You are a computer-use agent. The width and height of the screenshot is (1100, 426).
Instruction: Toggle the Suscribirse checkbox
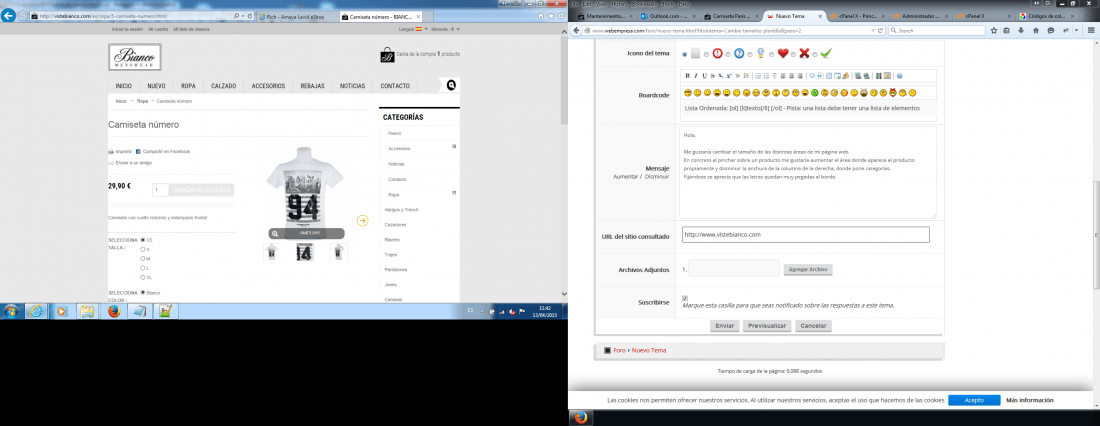685,298
